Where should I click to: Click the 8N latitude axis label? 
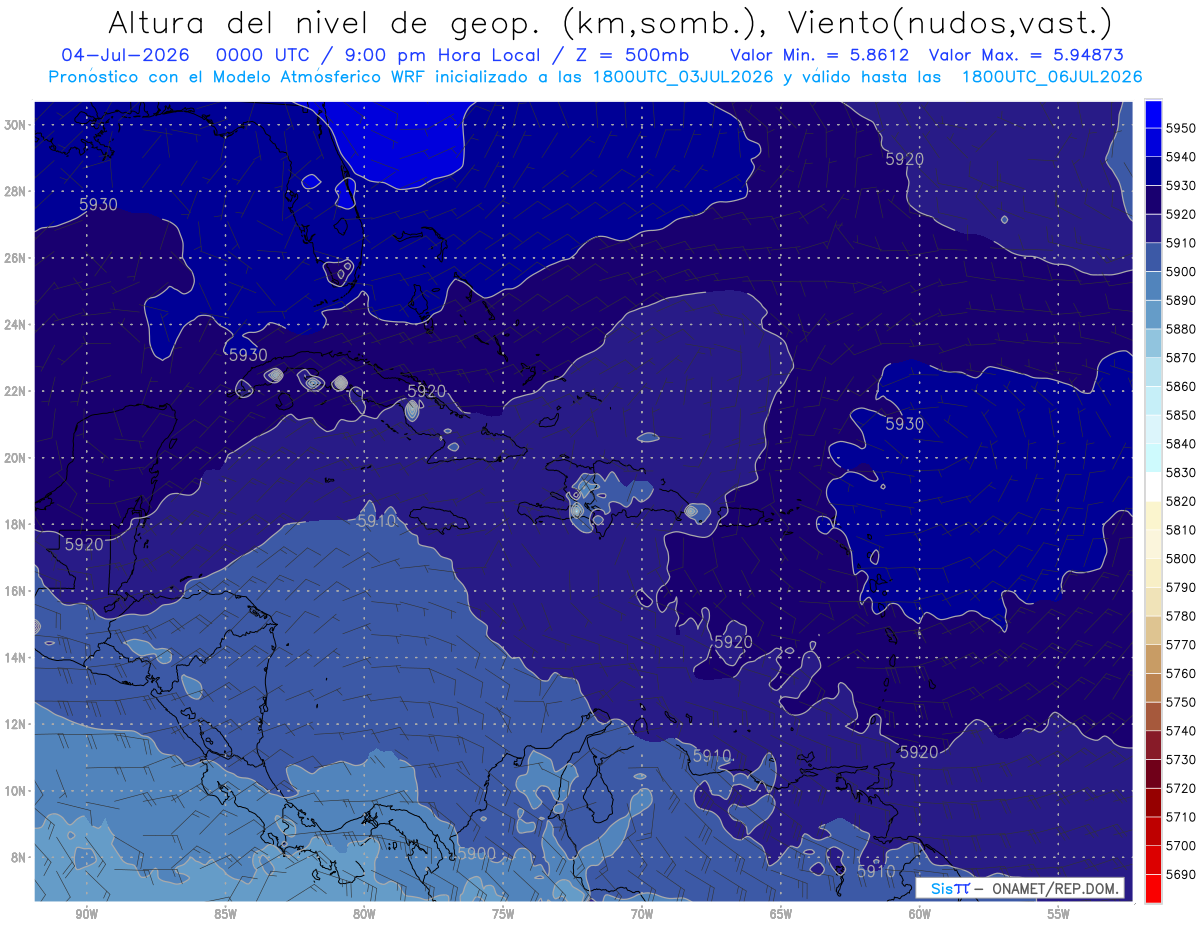click(17, 858)
